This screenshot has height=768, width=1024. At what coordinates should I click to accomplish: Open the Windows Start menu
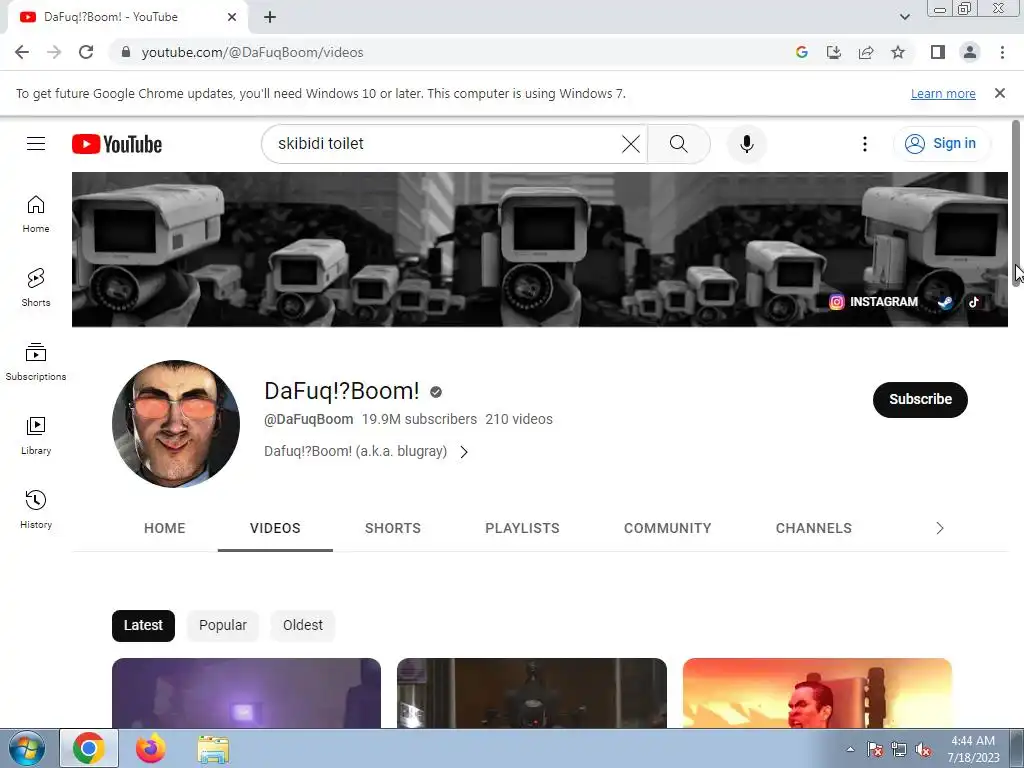(x=26, y=748)
